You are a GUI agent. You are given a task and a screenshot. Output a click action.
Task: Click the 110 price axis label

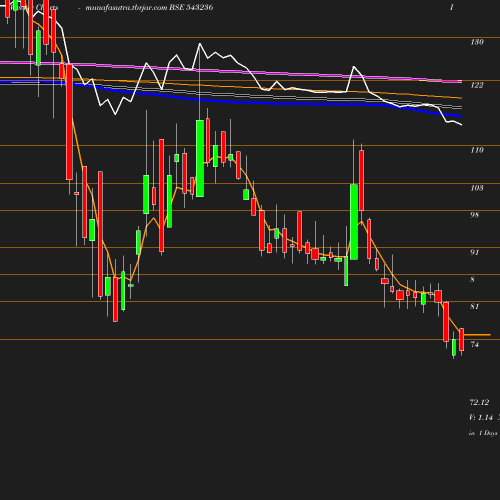[477, 150]
